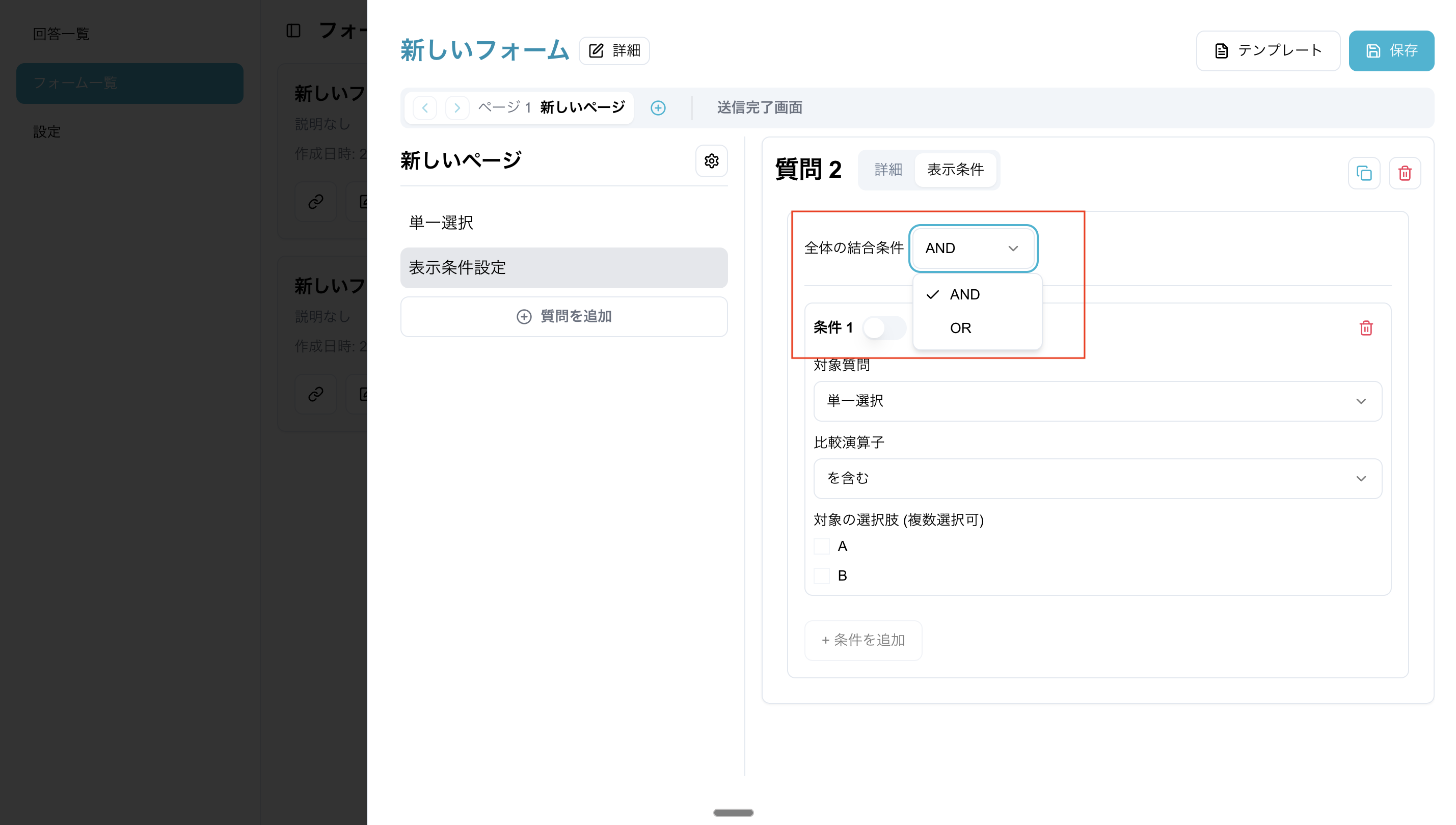Duplicate question 2 with copy icon
Screen dimensions: 1456x825
[1364, 173]
